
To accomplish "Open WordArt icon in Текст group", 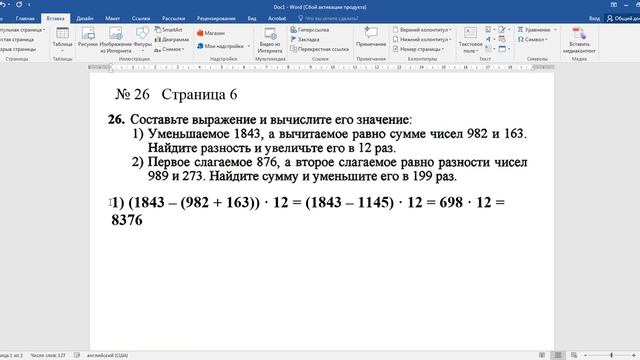I will point(488,40).
